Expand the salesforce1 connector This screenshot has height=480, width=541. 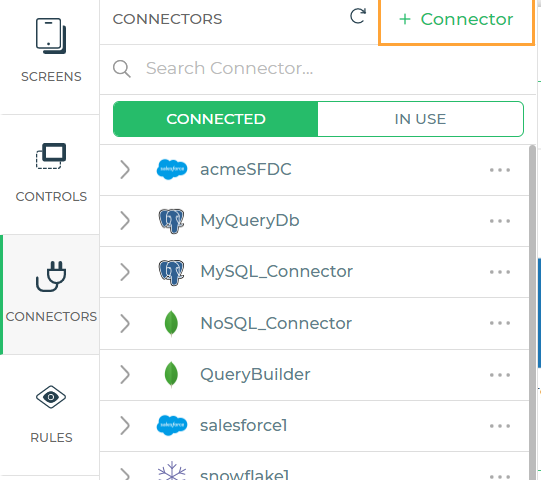coord(125,425)
